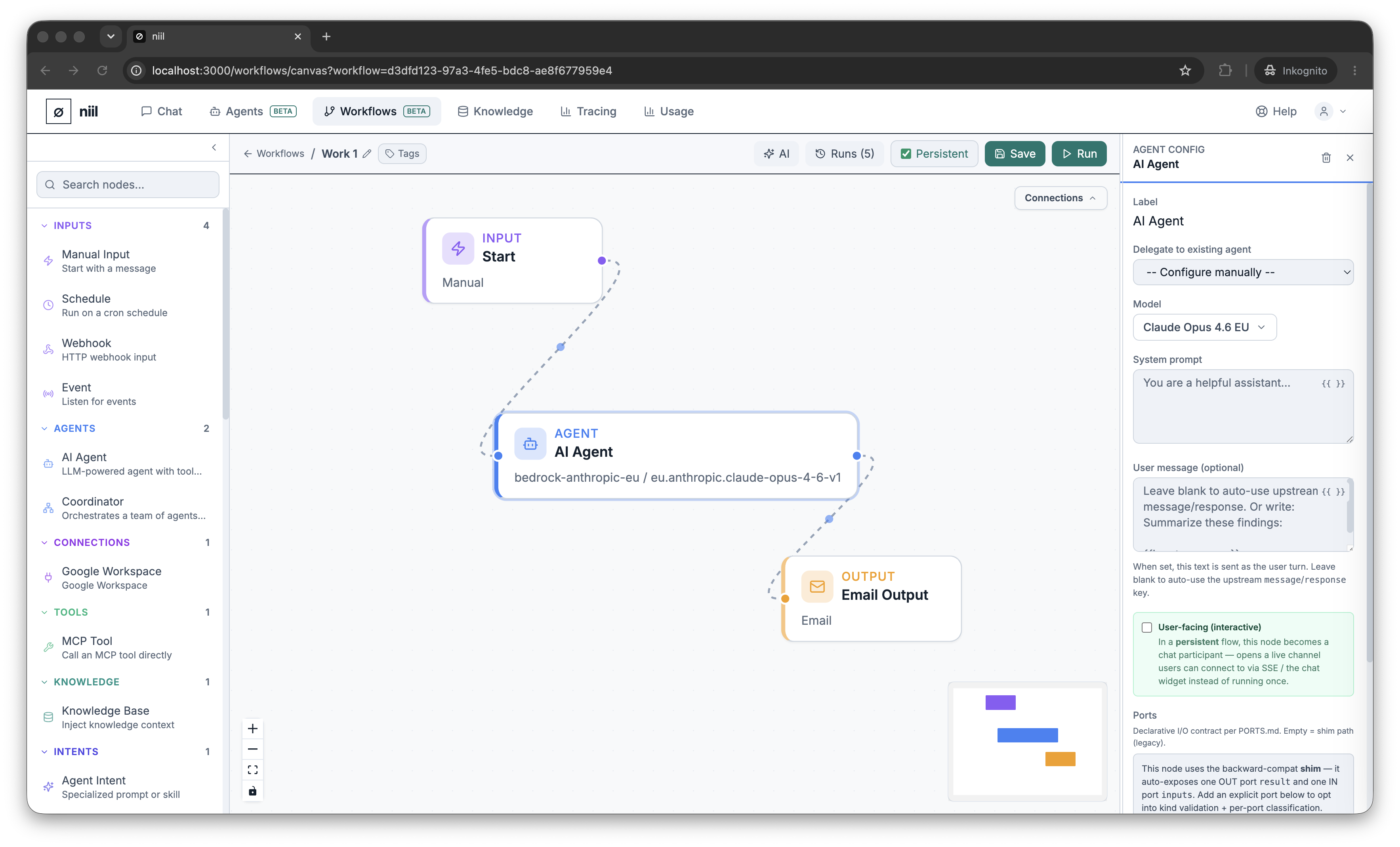
Task: Switch to the Knowledge tab
Action: point(495,111)
